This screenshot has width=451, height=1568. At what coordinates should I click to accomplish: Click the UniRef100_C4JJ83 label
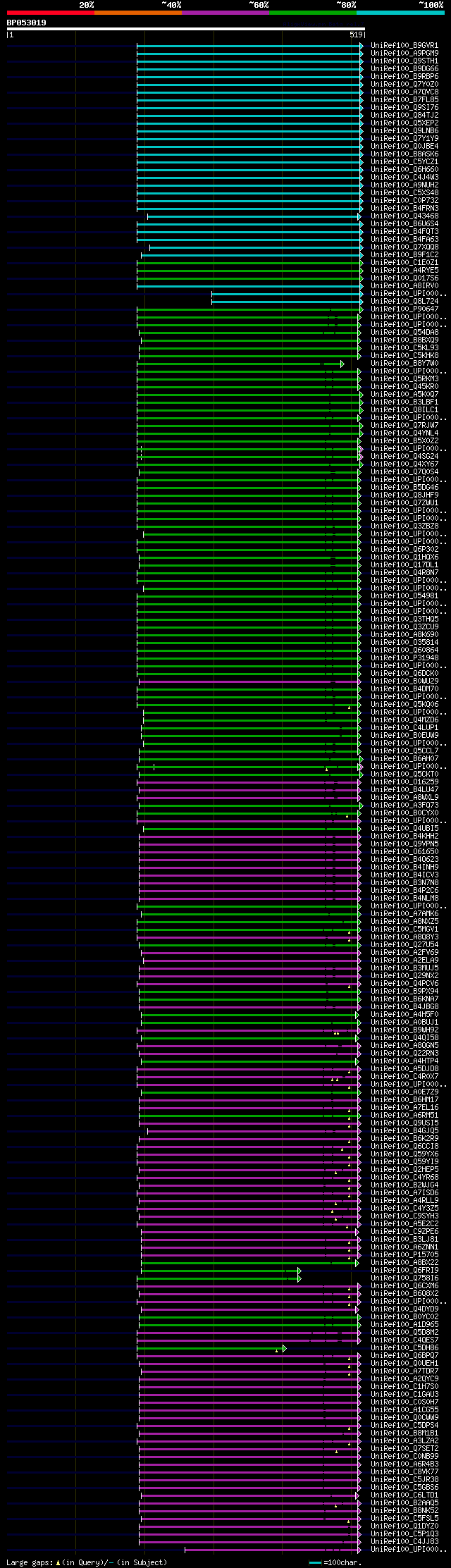click(x=404, y=1542)
